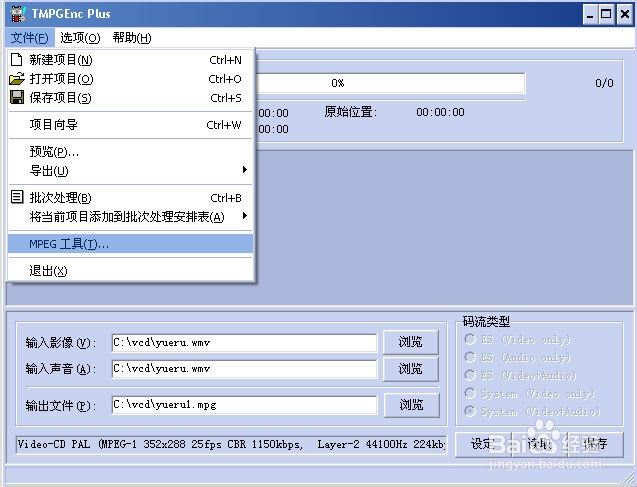This screenshot has height=487, width=637.
Task: Click the Save Project floppy disk icon
Action: [17, 97]
